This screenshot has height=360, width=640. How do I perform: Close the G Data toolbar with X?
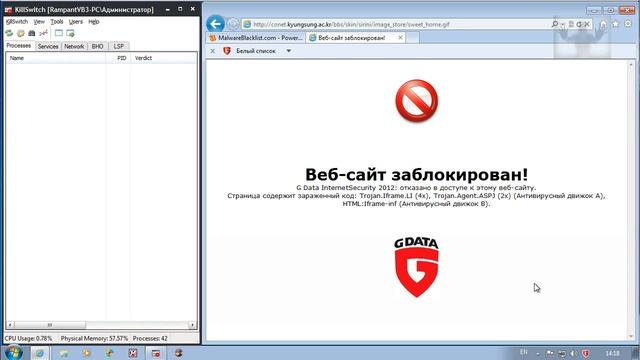(x=213, y=51)
